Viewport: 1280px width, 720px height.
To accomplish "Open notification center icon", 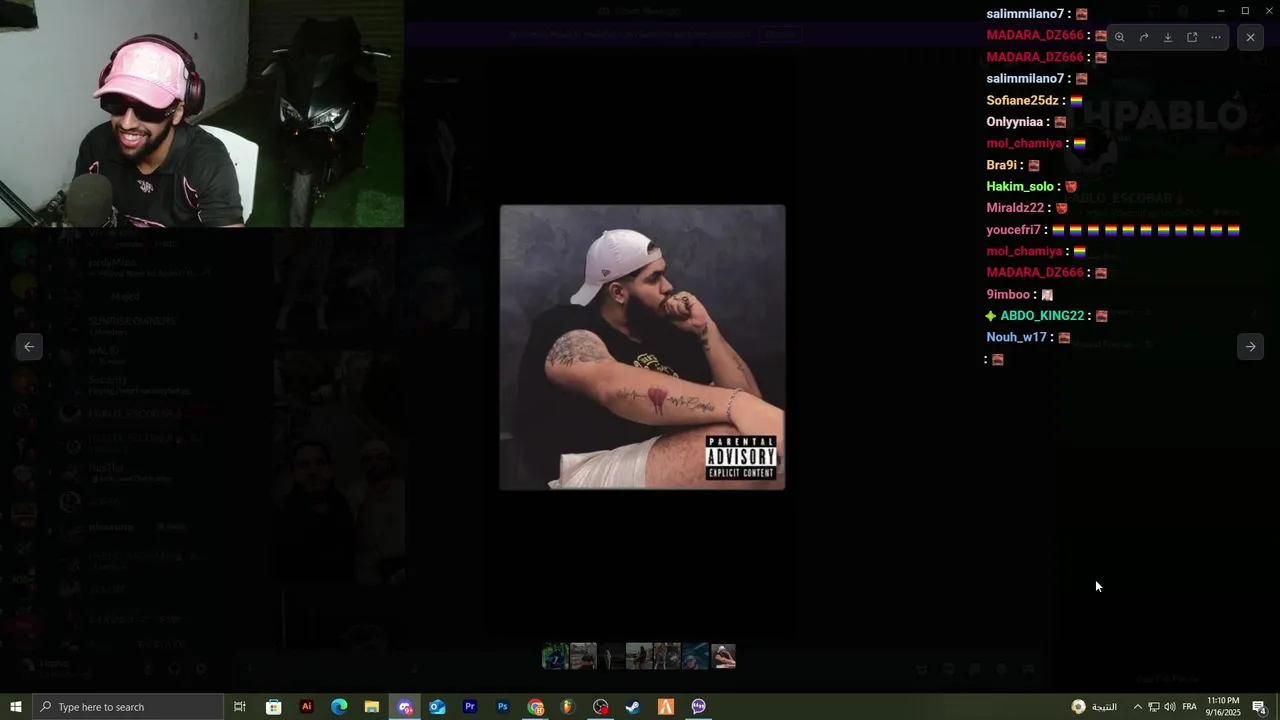I will (1260, 707).
